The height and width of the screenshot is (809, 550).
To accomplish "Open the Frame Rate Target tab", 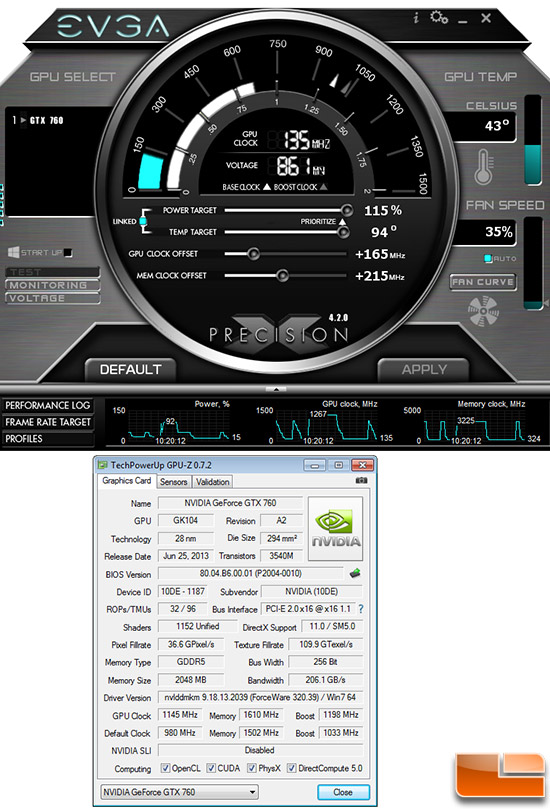I will [x=47, y=422].
